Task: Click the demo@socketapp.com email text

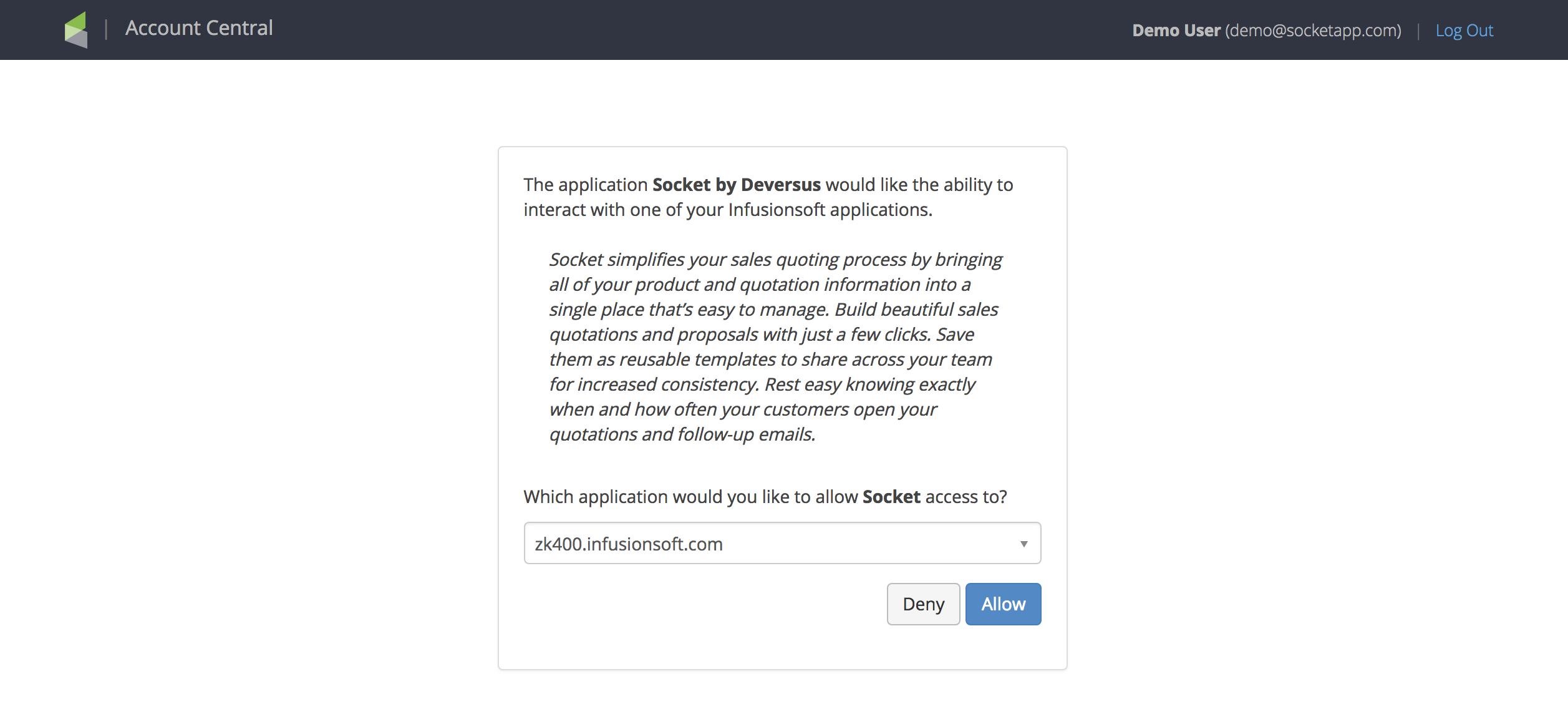Action: (1313, 31)
